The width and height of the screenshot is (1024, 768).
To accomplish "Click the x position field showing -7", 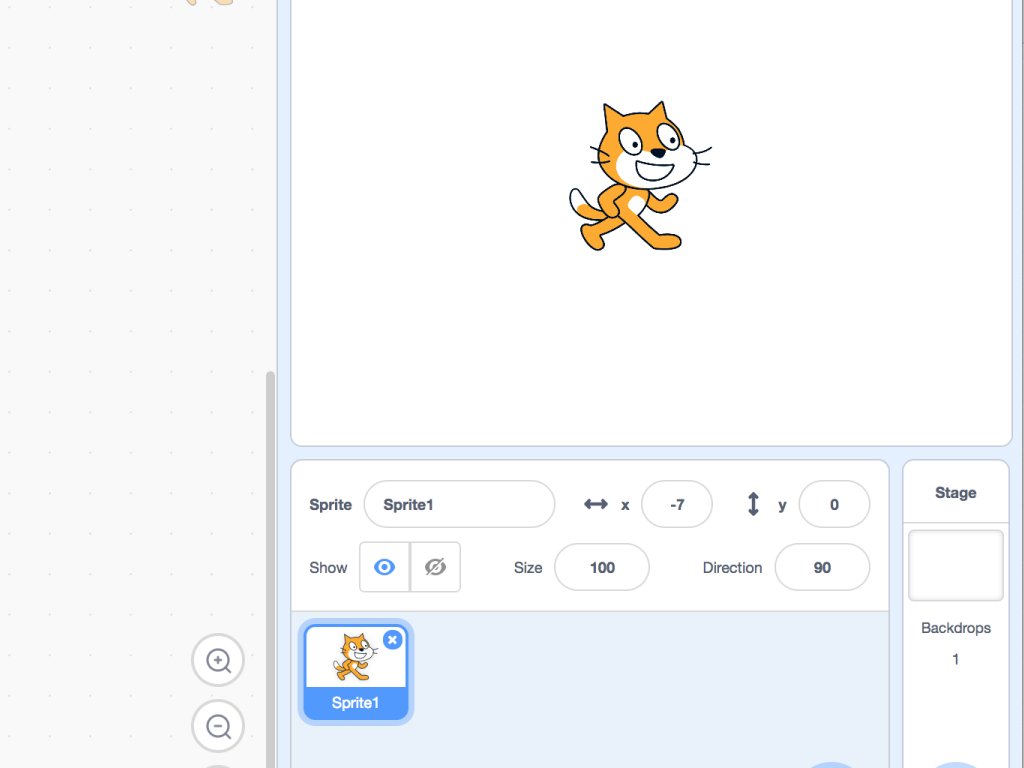I will pos(677,504).
